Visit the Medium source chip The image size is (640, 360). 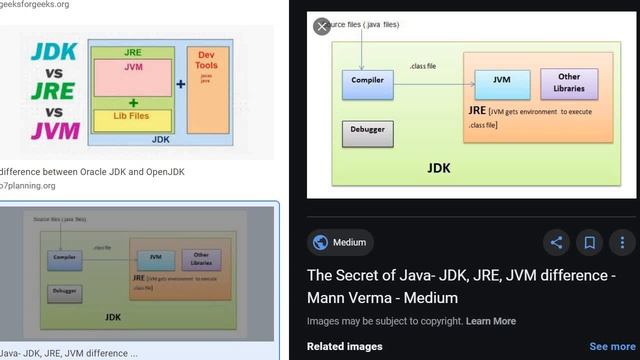pyautogui.click(x=340, y=242)
